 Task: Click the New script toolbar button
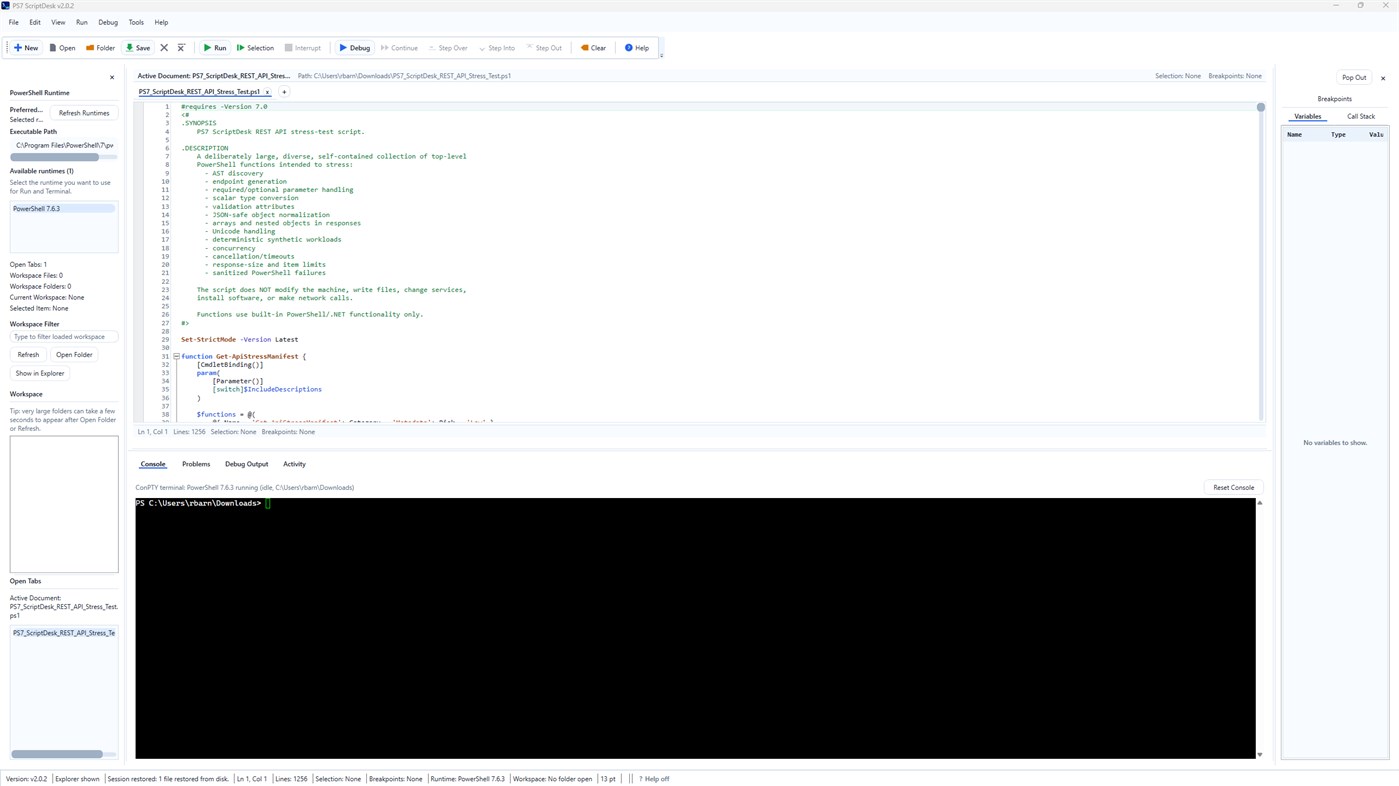coord(26,48)
